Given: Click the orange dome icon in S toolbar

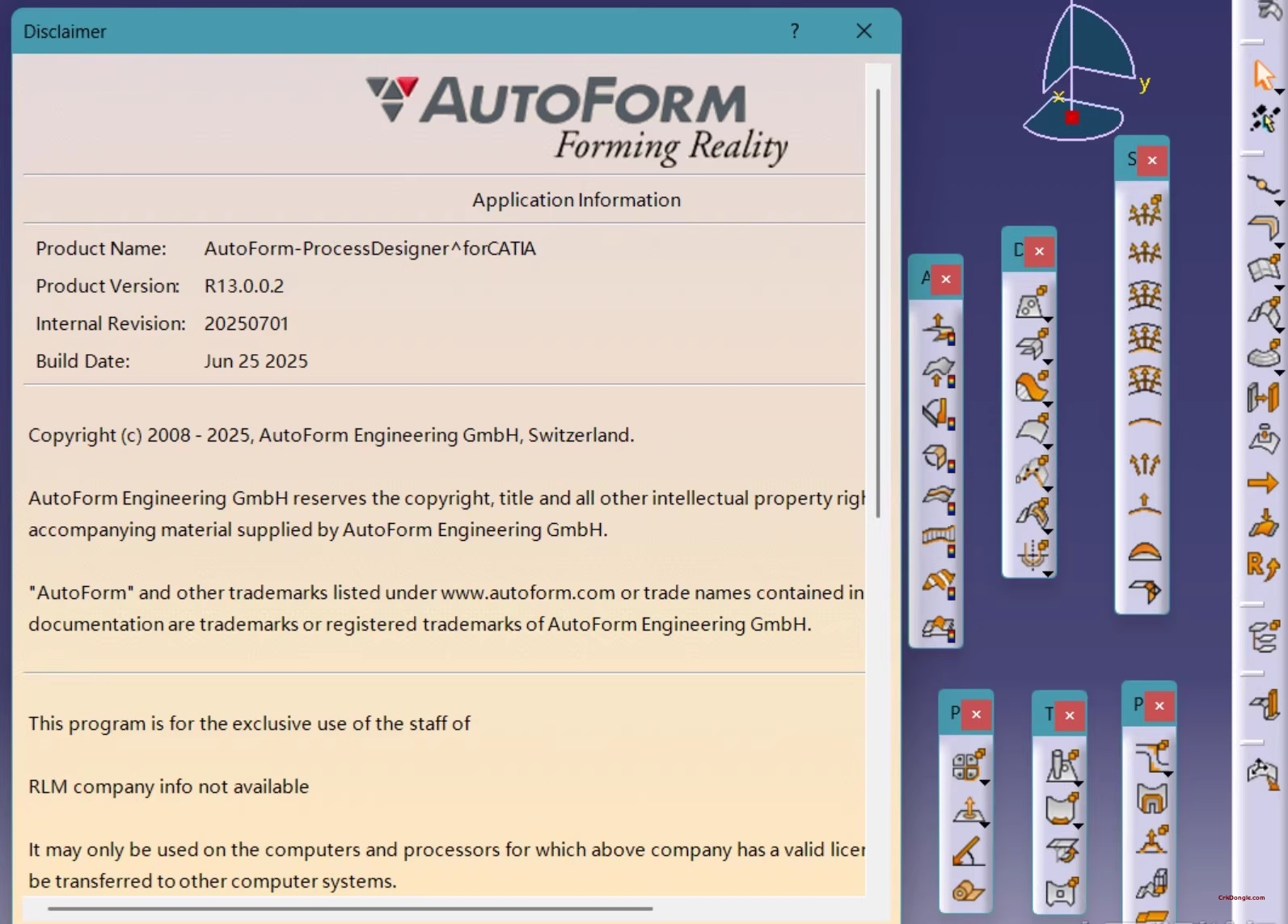Looking at the screenshot, I should tap(1145, 551).
